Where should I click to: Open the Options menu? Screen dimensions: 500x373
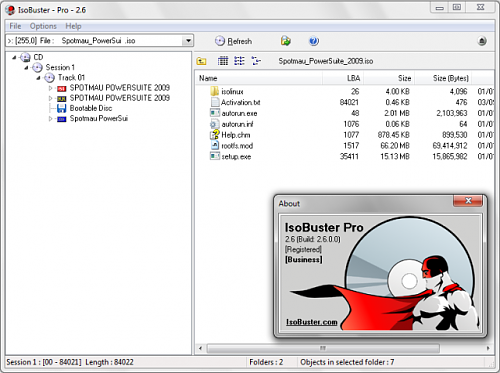[43, 26]
